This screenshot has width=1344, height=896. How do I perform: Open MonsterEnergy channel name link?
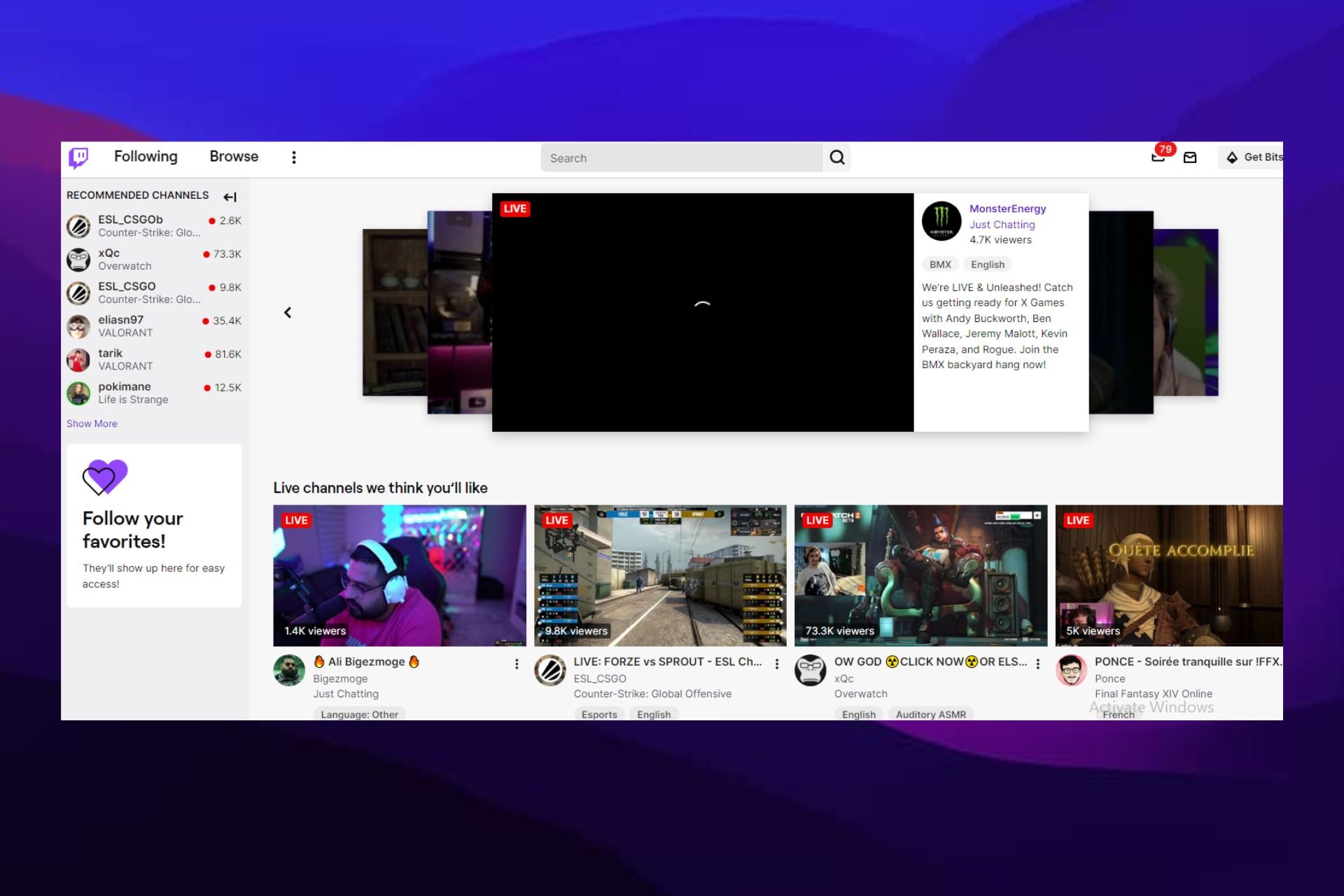[x=1007, y=209]
